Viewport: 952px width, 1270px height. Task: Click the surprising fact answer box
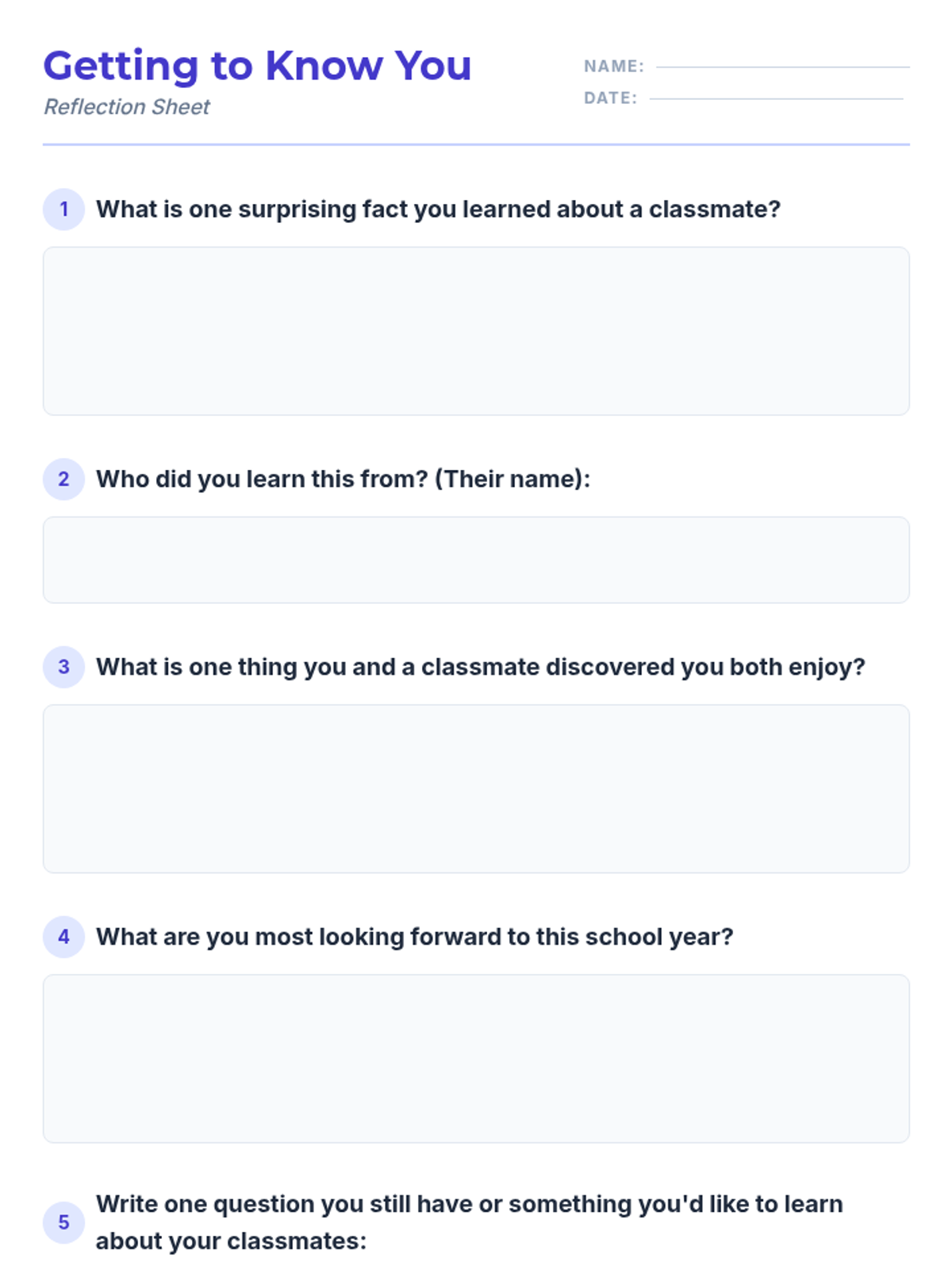[476, 331]
